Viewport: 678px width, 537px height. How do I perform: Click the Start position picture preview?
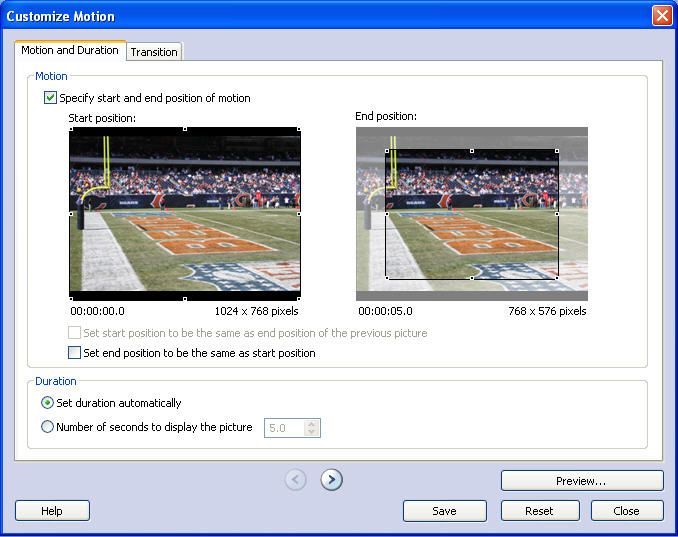185,214
